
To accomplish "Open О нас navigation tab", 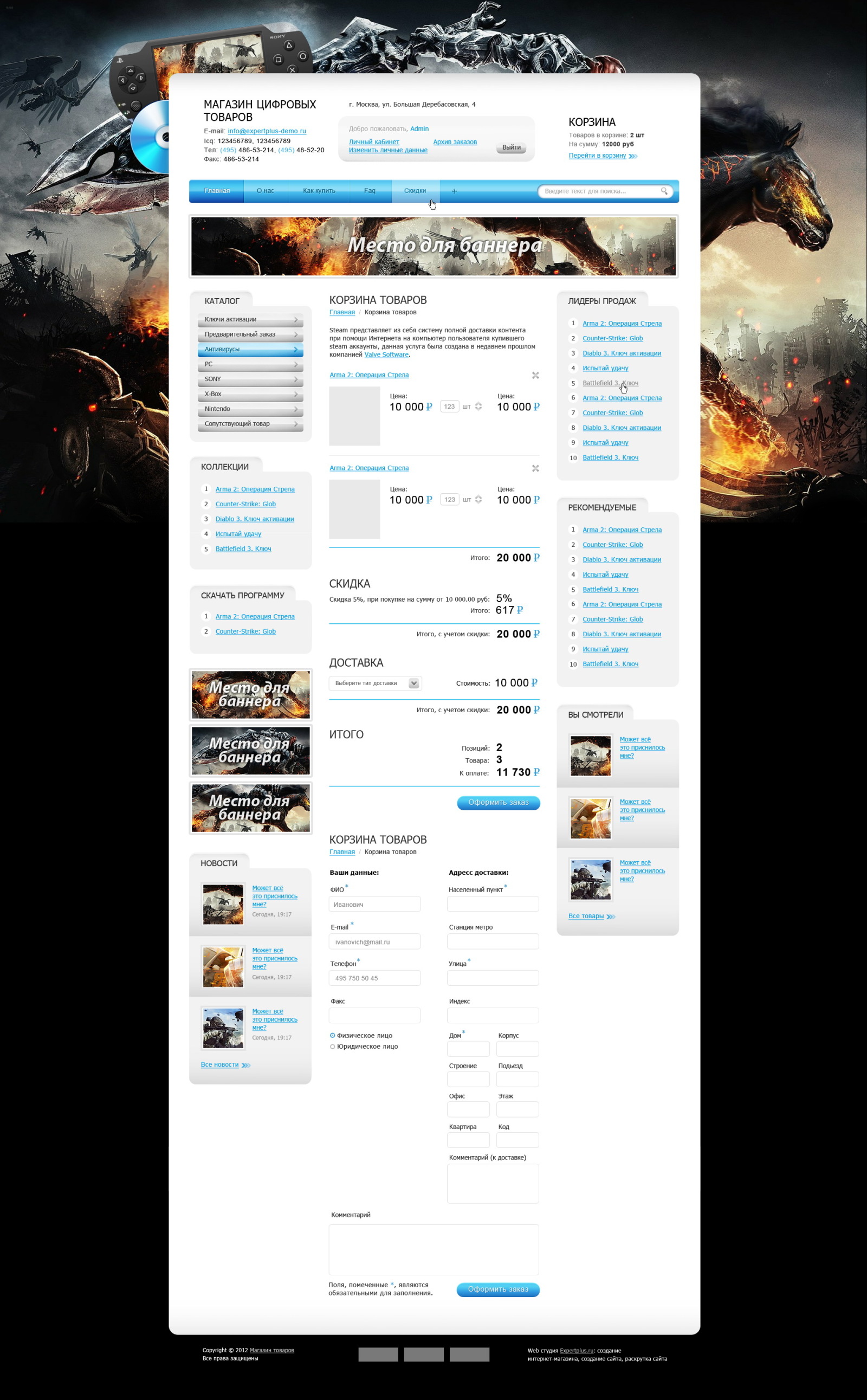I will click(x=266, y=191).
